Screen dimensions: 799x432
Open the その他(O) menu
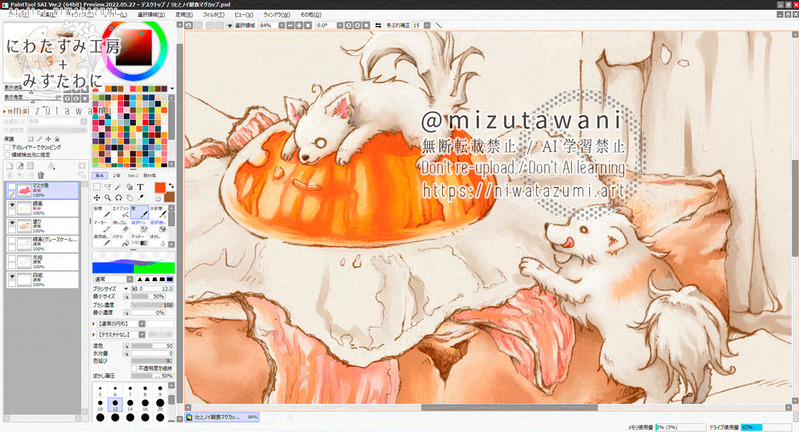(310, 15)
